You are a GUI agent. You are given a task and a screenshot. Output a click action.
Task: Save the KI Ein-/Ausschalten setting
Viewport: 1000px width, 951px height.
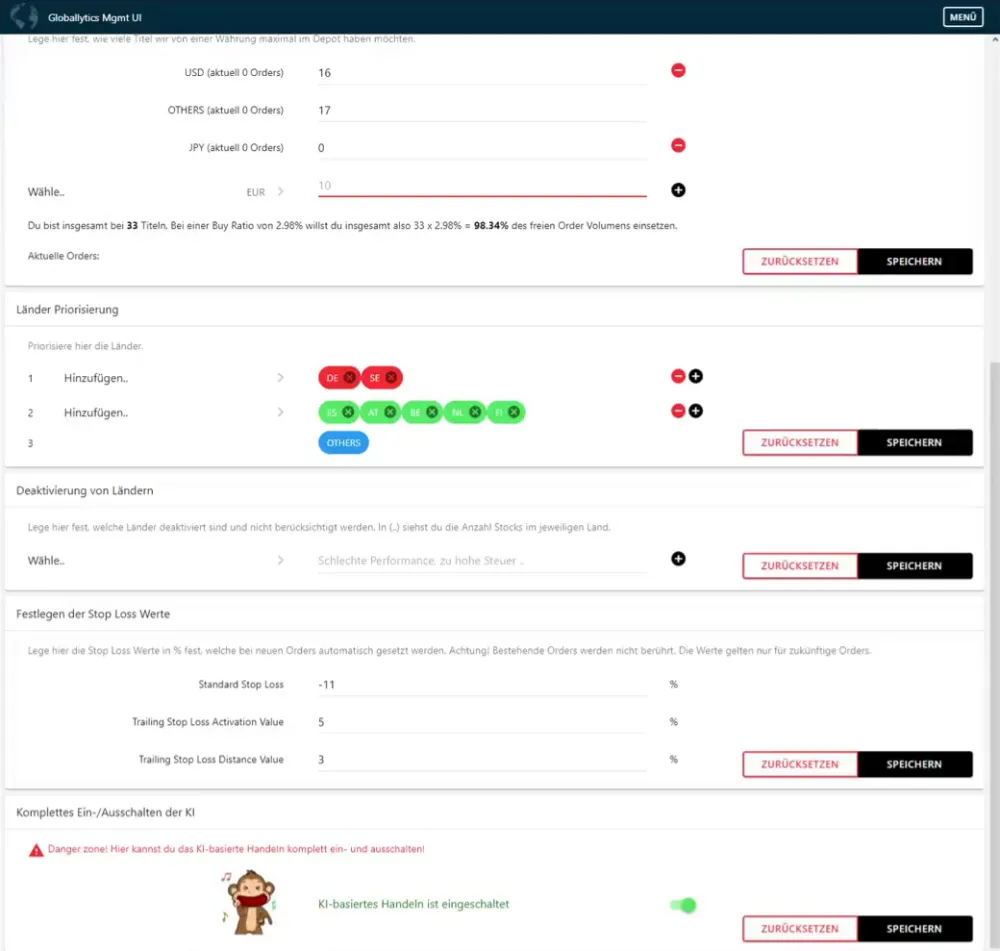915,929
